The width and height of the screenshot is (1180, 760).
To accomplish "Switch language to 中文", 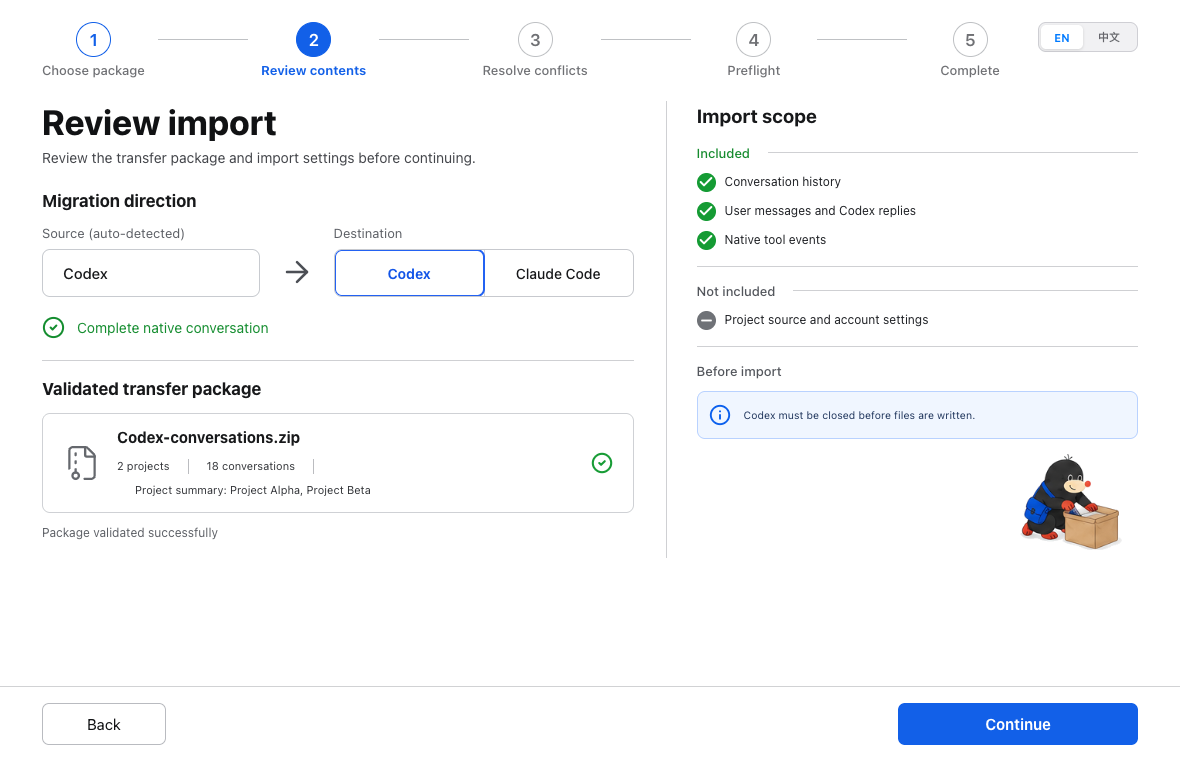I will pos(1109,38).
